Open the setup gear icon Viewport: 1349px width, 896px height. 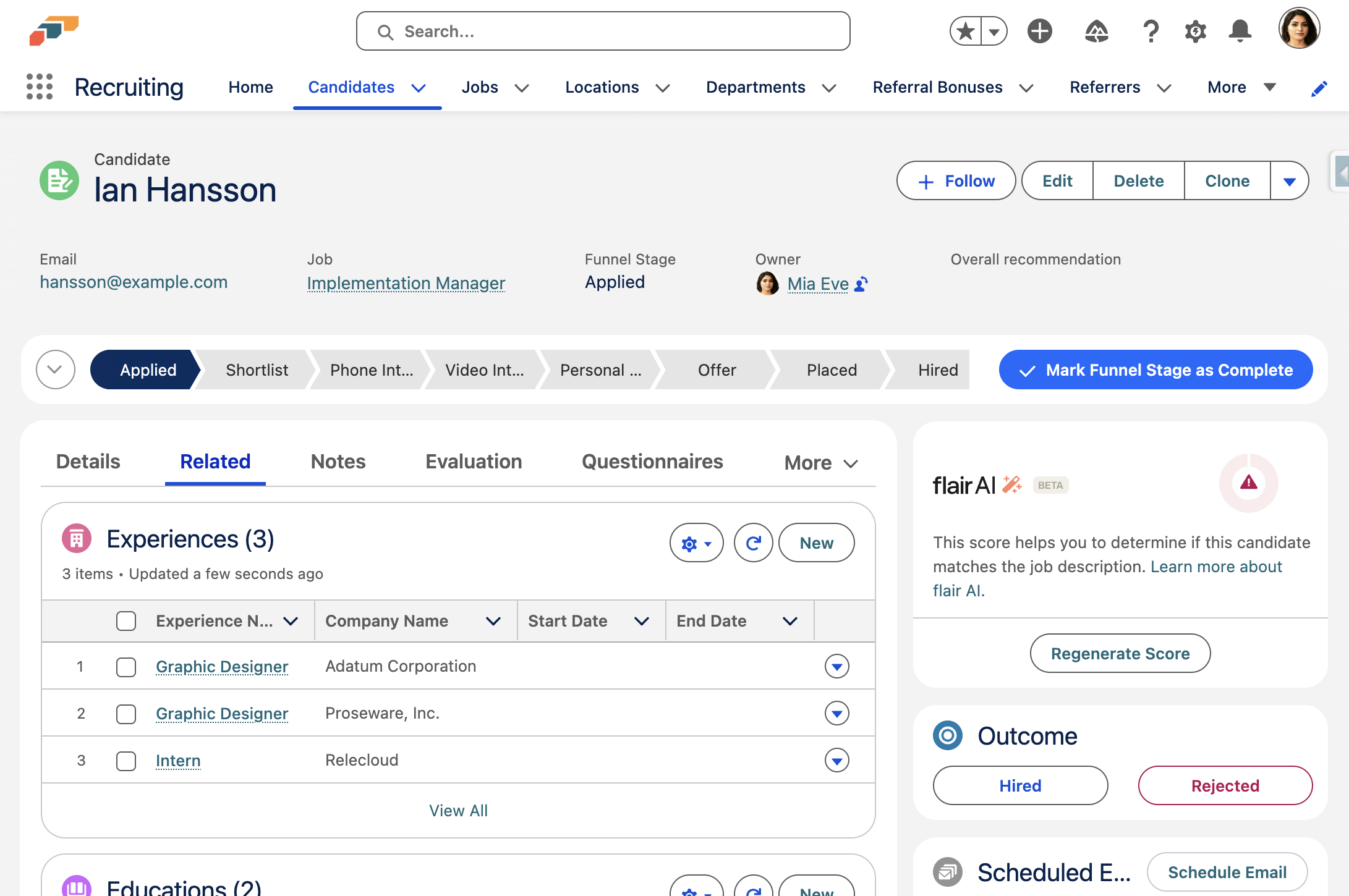(1195, 31)
